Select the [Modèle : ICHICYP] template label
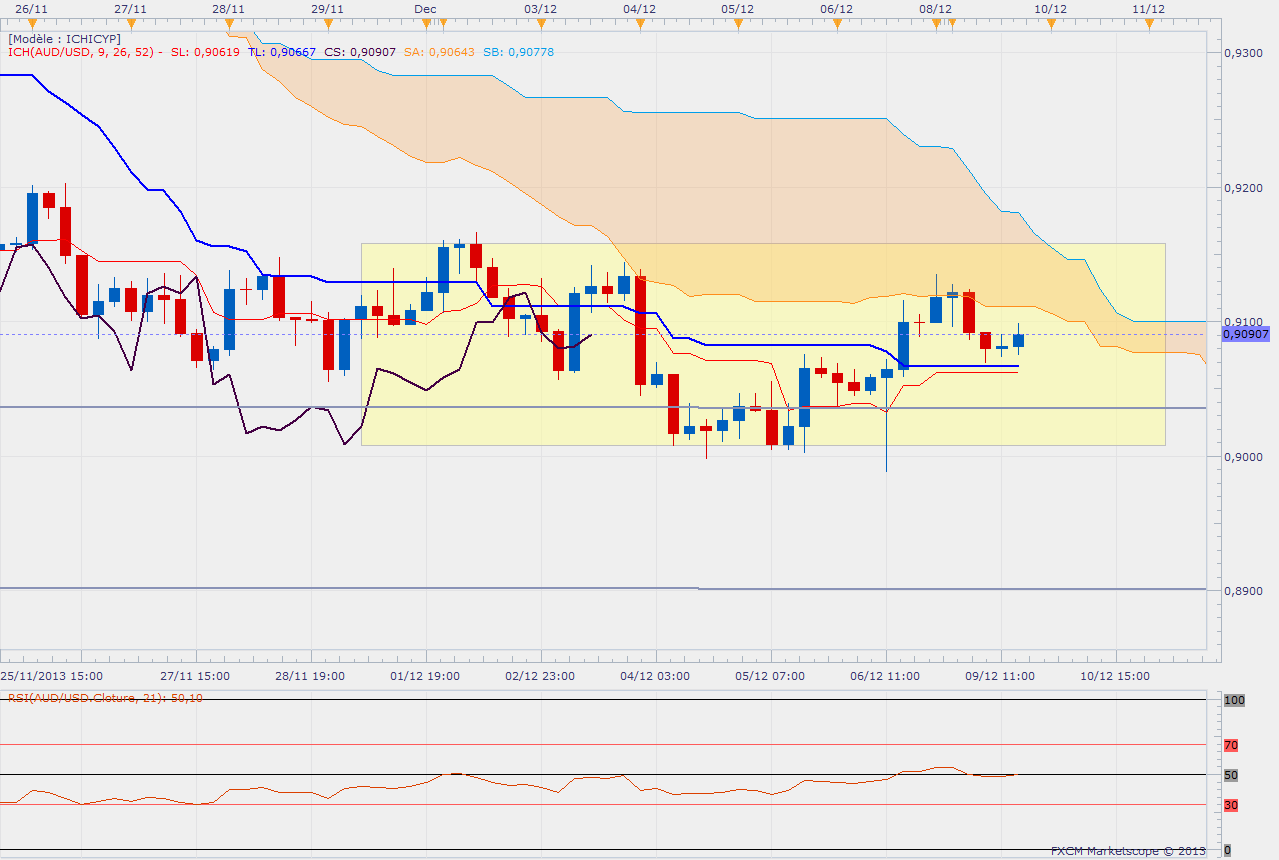Viewport: 1279px width, 860px height. click(64, 38)
